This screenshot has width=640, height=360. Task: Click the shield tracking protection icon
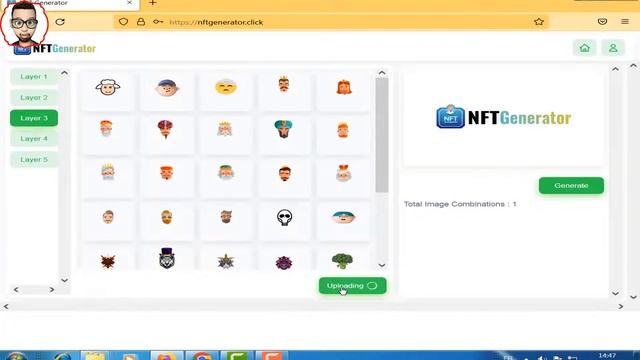[123, 22]
